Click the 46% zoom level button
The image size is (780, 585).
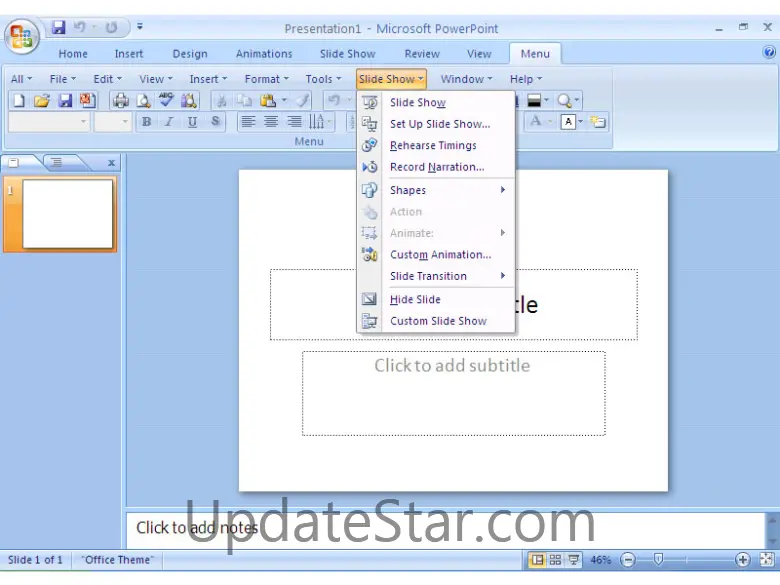[x=600, y=560]
